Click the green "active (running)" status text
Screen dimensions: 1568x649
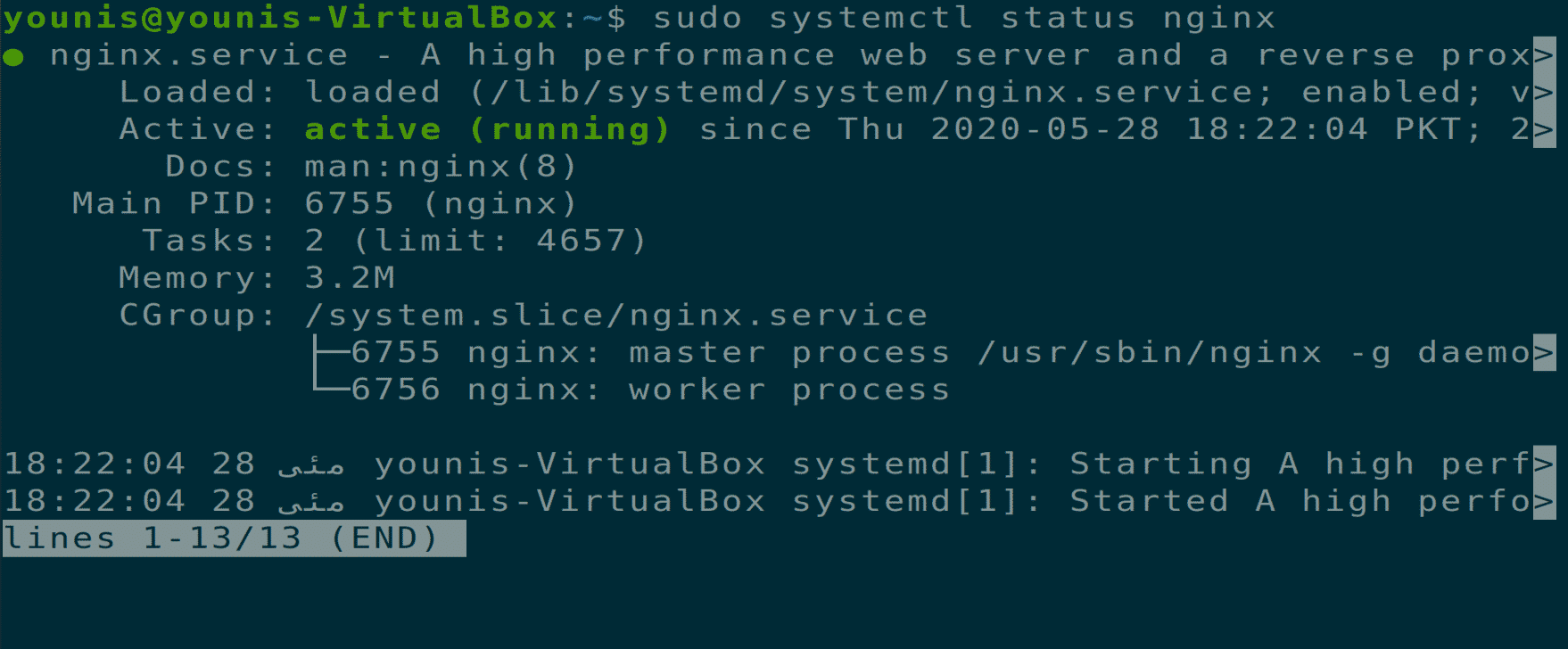487,130
